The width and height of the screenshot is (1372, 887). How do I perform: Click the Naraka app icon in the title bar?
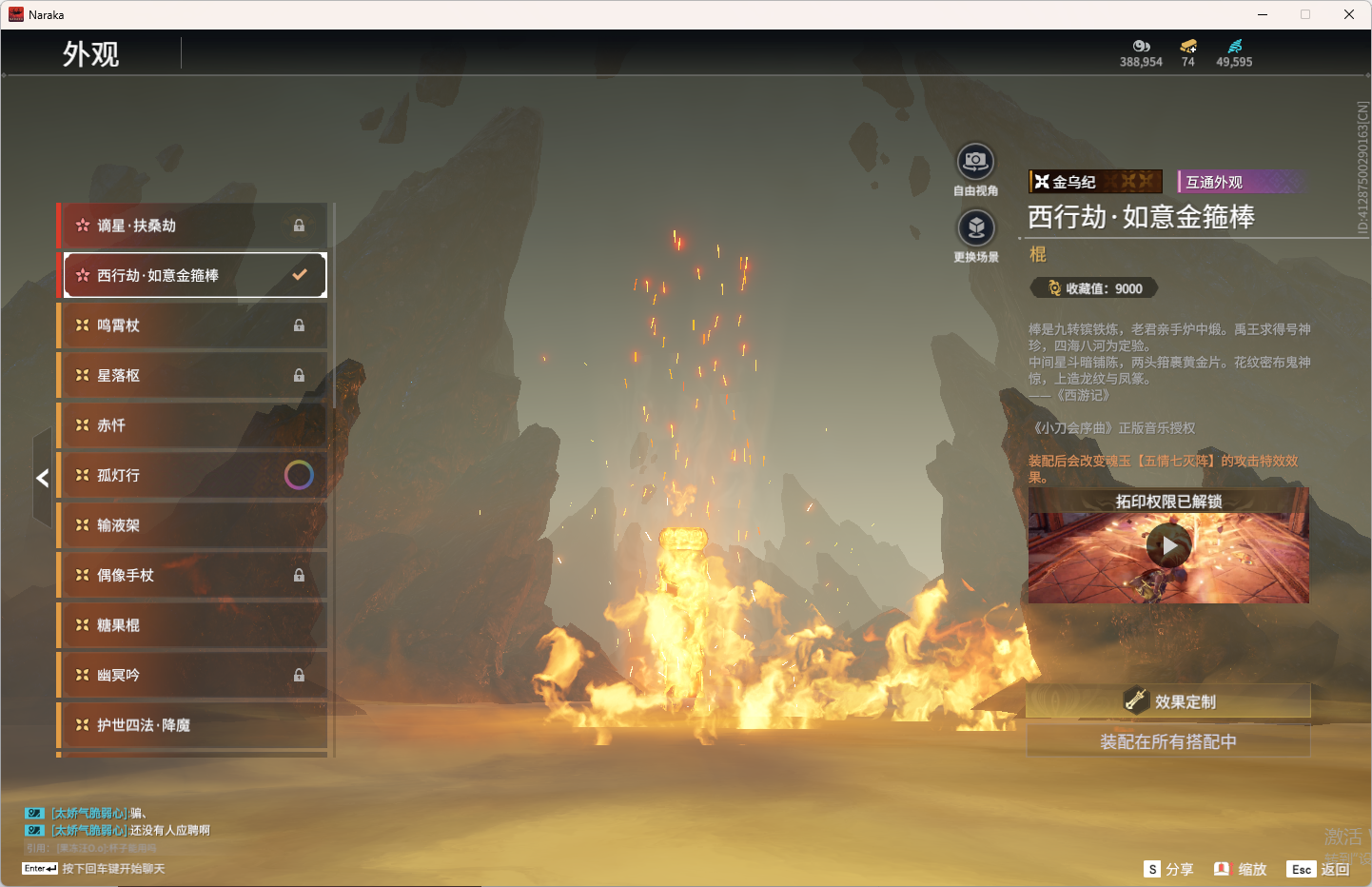point(16,14)
